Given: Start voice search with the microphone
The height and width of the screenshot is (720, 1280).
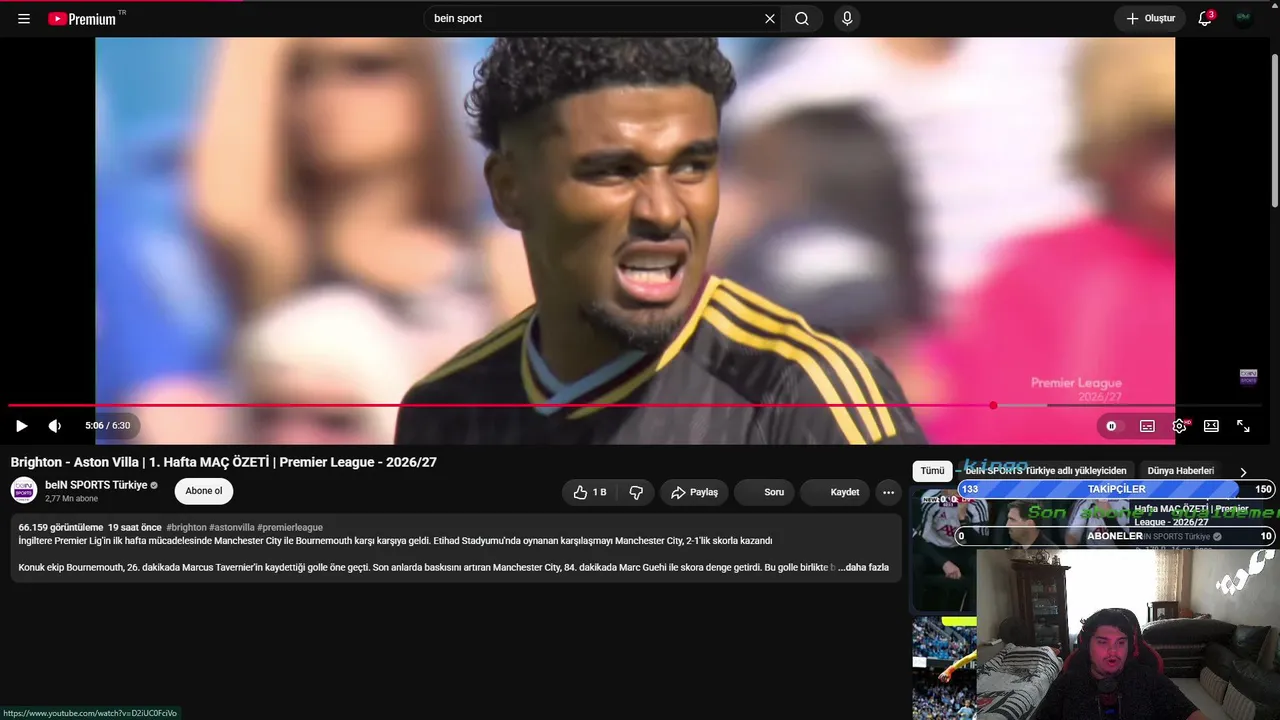Looking at the screenshot, I should point(847,19).
